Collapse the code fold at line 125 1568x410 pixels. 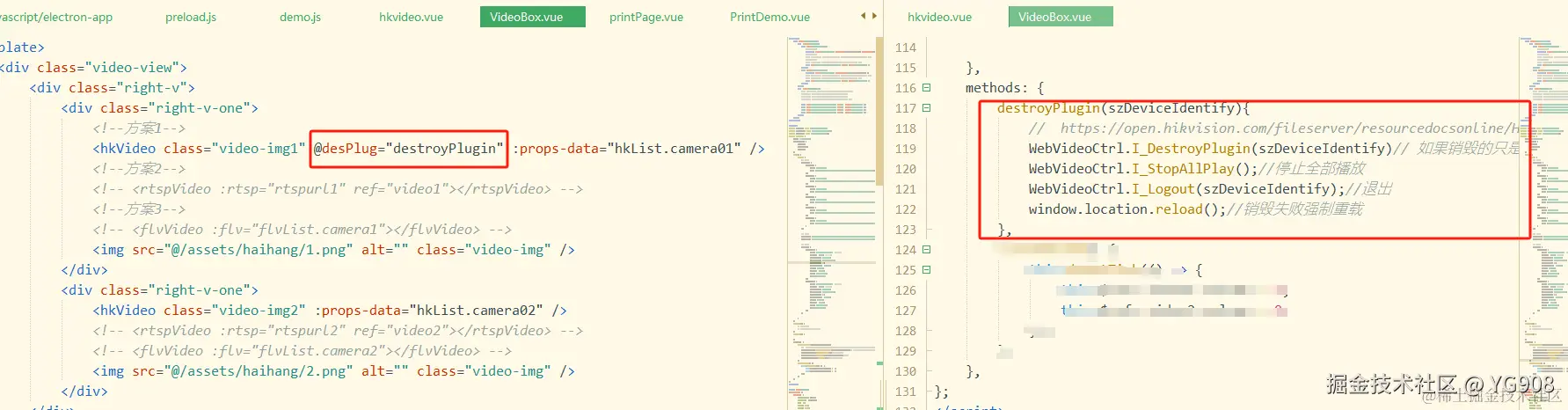point(926,270)
